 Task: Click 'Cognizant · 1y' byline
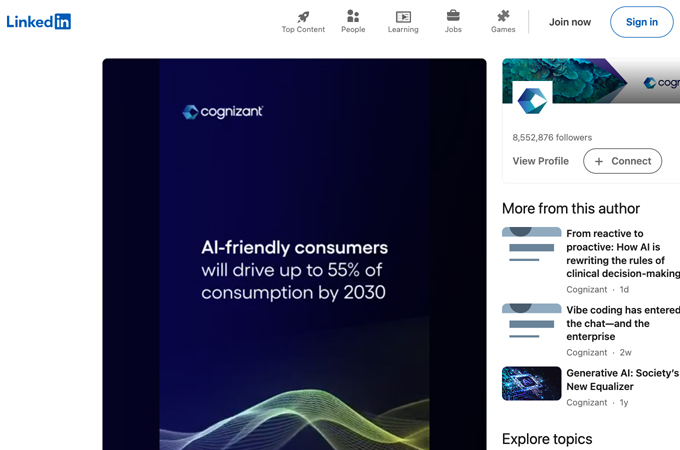tap(597, 403)
